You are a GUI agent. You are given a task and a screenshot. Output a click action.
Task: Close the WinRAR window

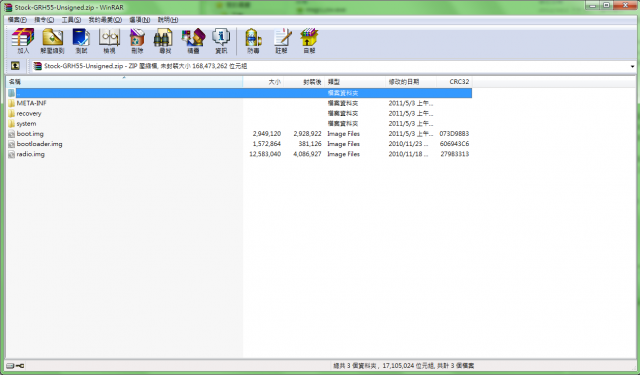coord(625,5)
